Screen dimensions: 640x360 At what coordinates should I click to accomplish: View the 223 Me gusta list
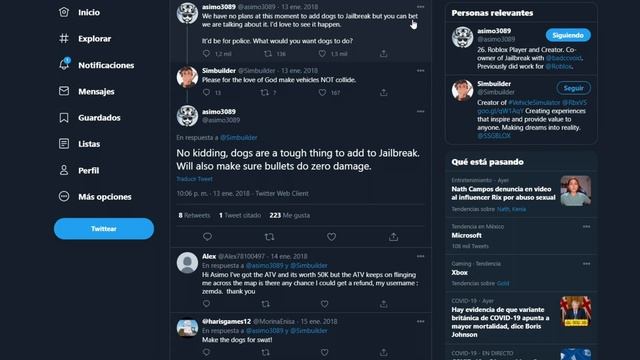coord(289,215)
